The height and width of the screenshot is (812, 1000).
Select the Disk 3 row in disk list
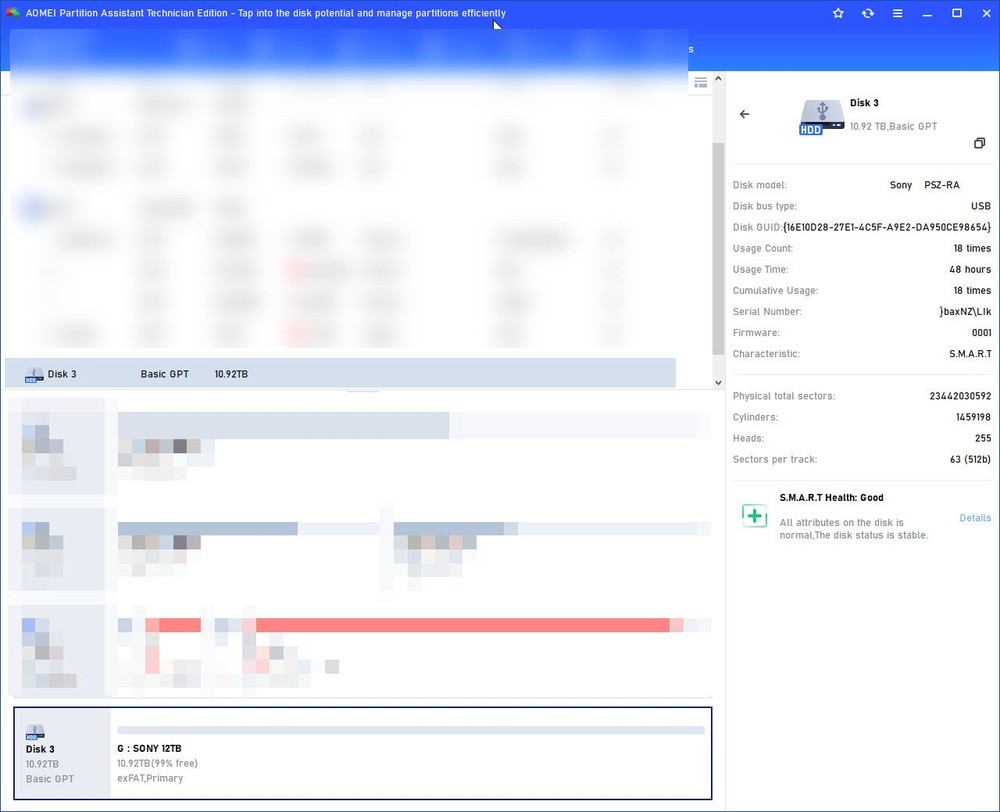[340, 374]
